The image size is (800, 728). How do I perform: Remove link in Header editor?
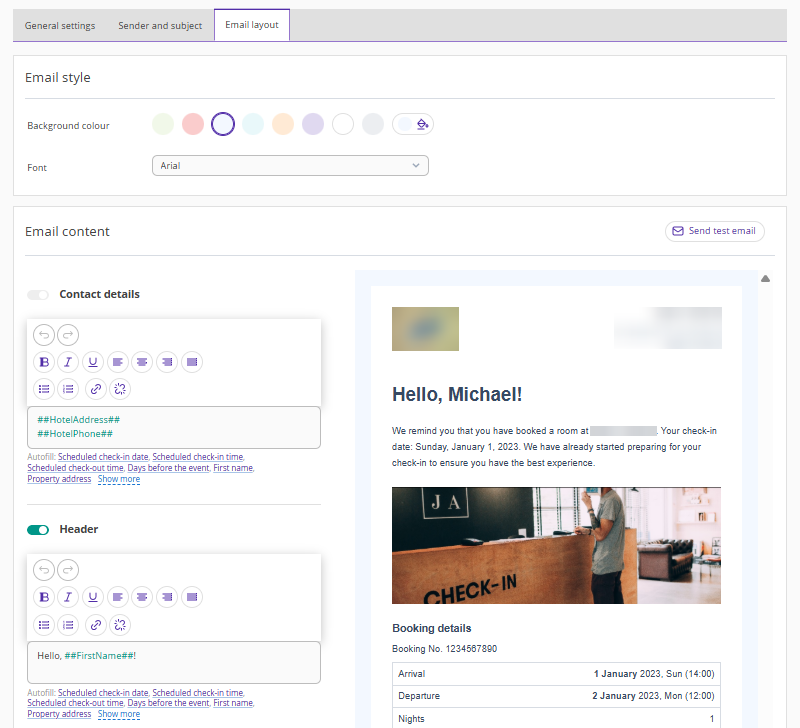coord(120,625)
